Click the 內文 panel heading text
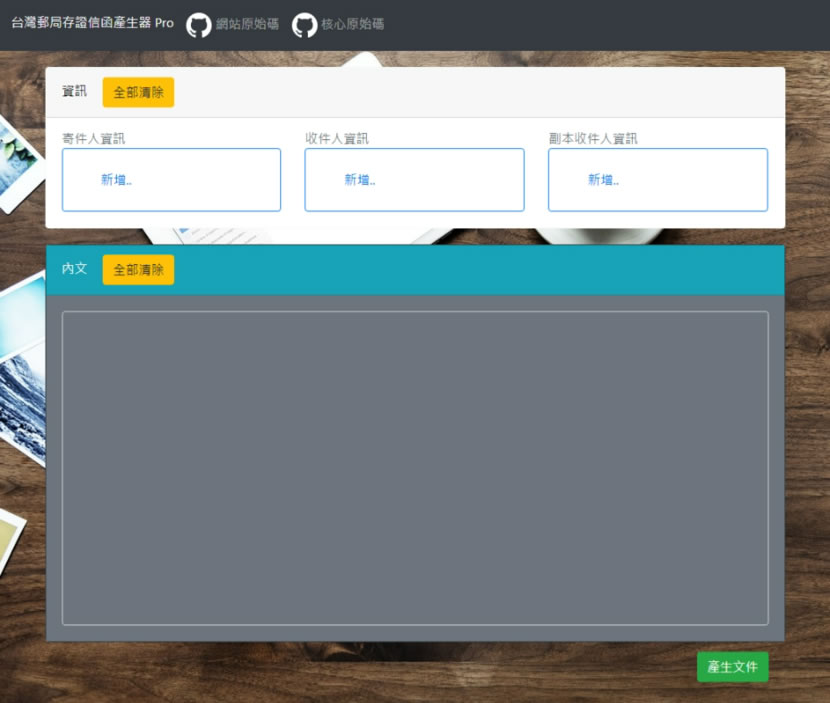This screenshot has height=703, width=830. pyautogui.click(x=74, y=269)
